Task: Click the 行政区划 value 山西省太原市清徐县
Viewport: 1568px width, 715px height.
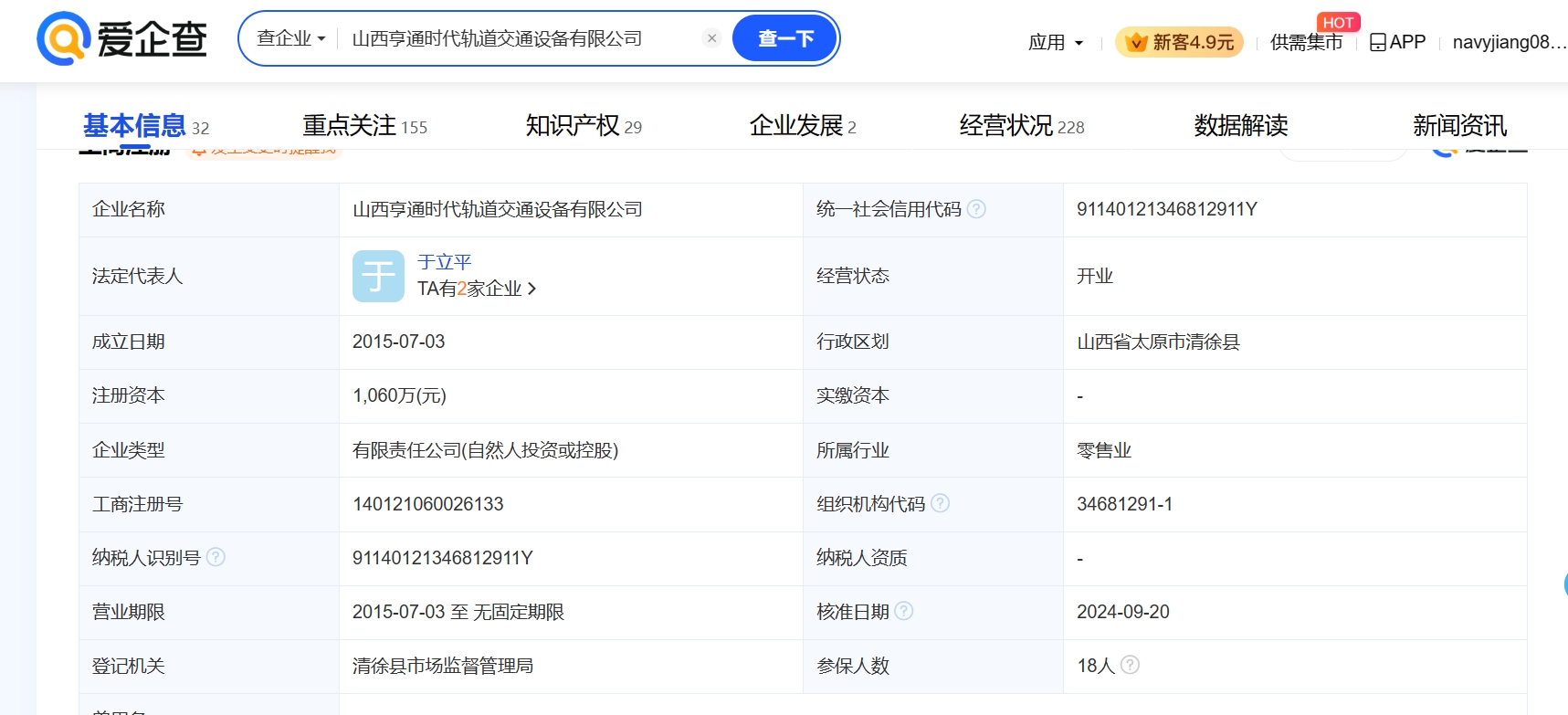Action: (x=1159, y=342)
